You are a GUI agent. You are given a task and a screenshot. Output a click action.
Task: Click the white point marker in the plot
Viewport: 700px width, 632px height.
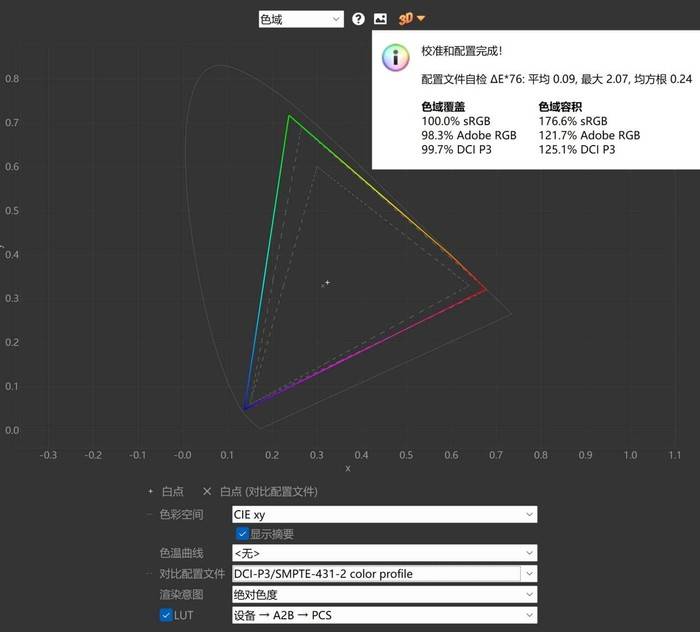(x=327, y=283)
